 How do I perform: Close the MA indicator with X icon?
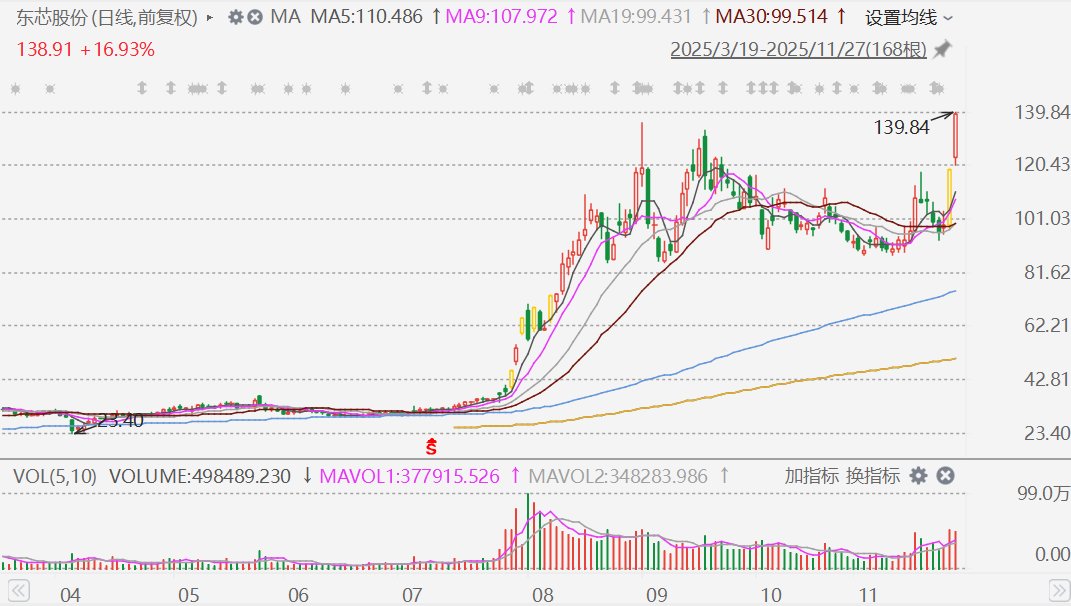[x=255, y=17]
